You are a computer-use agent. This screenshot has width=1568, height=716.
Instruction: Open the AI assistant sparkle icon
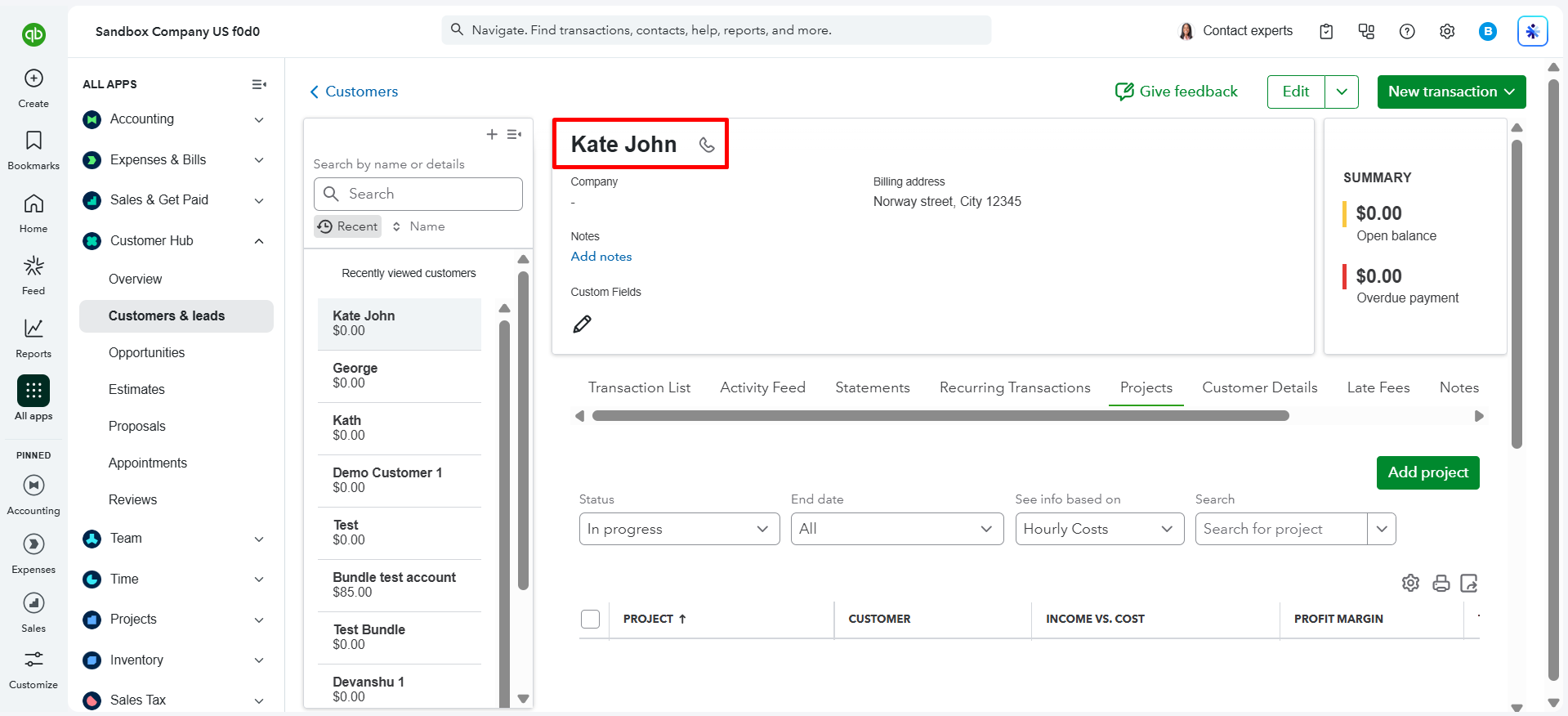(1532, 31)
